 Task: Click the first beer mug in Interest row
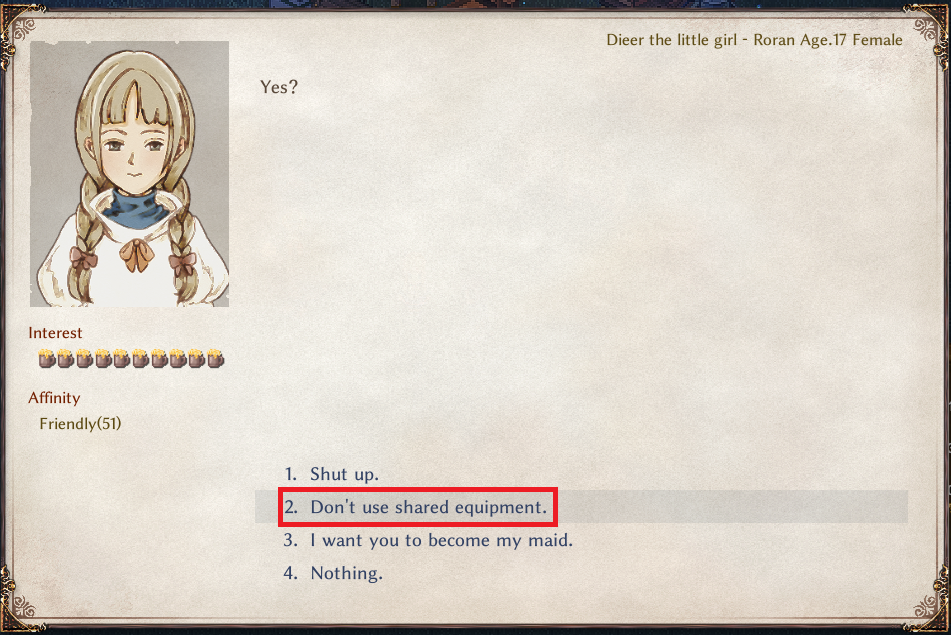tap(47, 358)
